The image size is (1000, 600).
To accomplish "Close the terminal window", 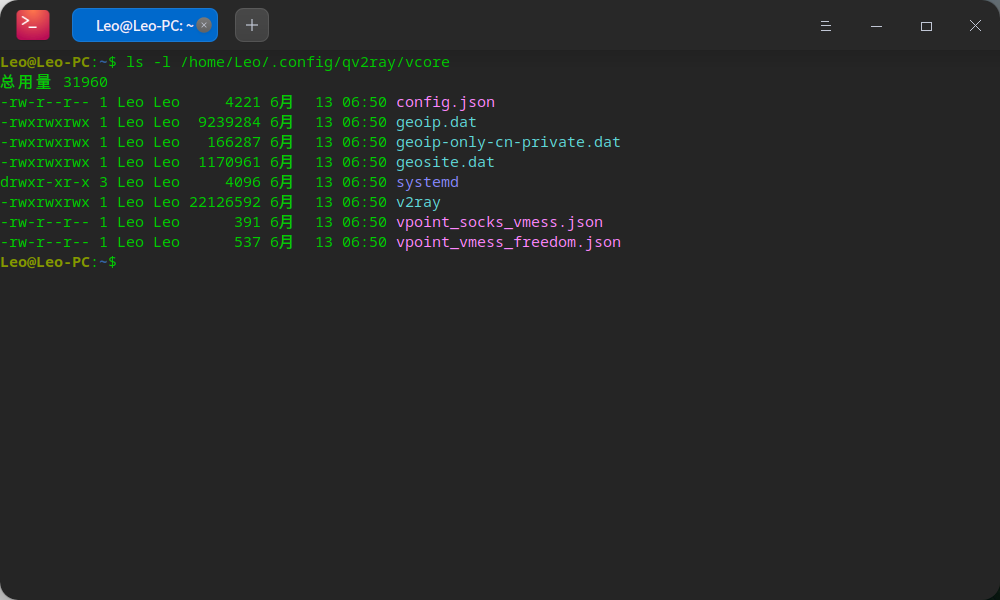I will [x=975, y=26].
